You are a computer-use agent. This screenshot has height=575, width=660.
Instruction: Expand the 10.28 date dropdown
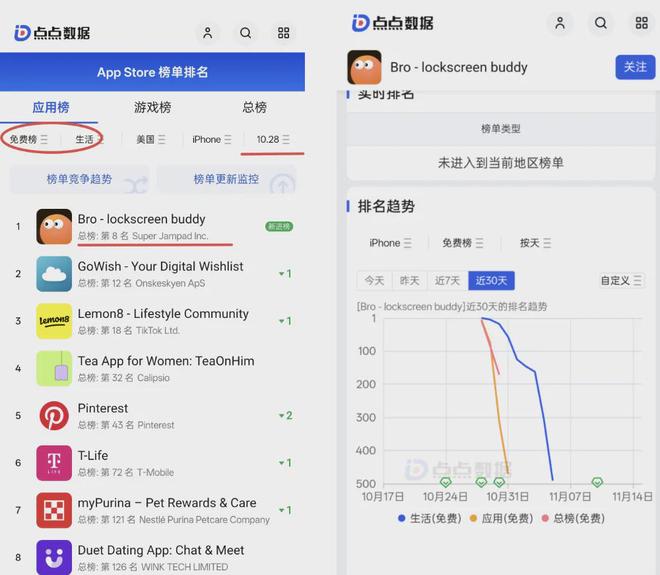273,139
